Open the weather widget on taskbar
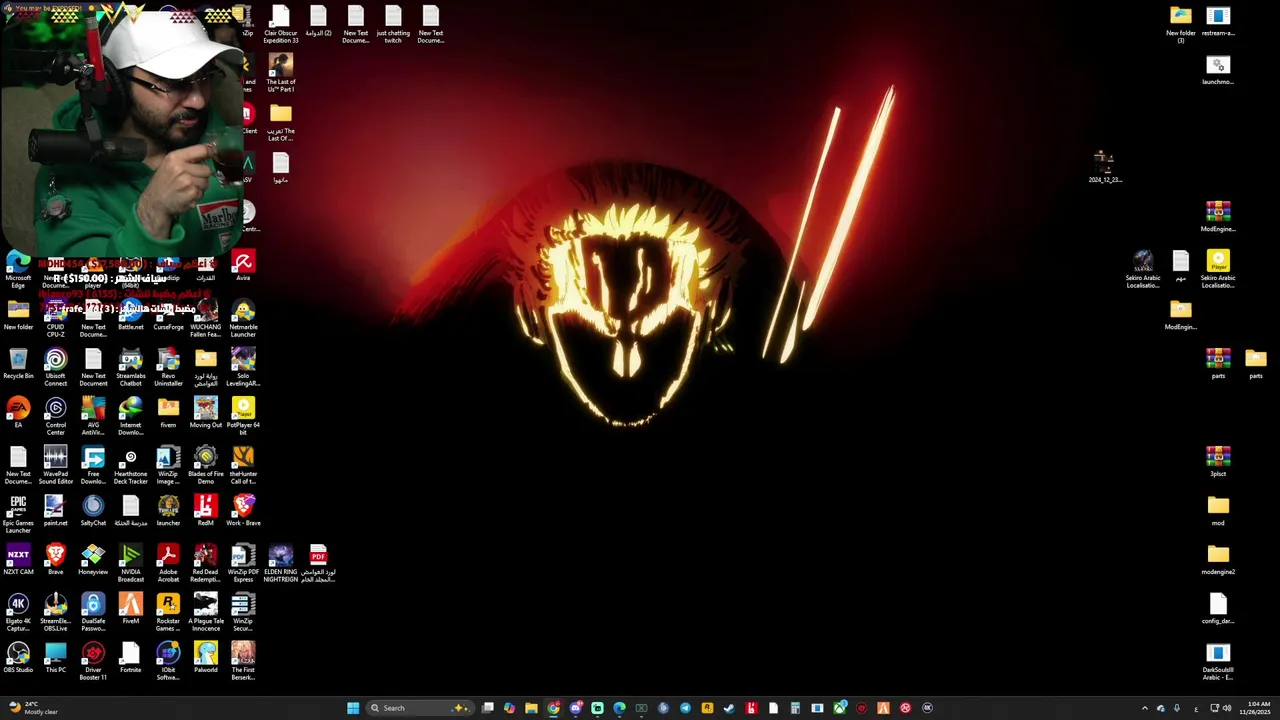This screenshot has height=720, width=1280. [x=32, y=708]
